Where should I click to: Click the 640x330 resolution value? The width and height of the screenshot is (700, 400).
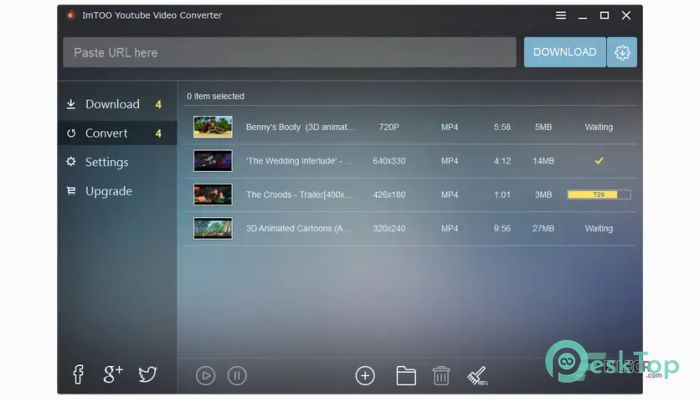(389, 161)
